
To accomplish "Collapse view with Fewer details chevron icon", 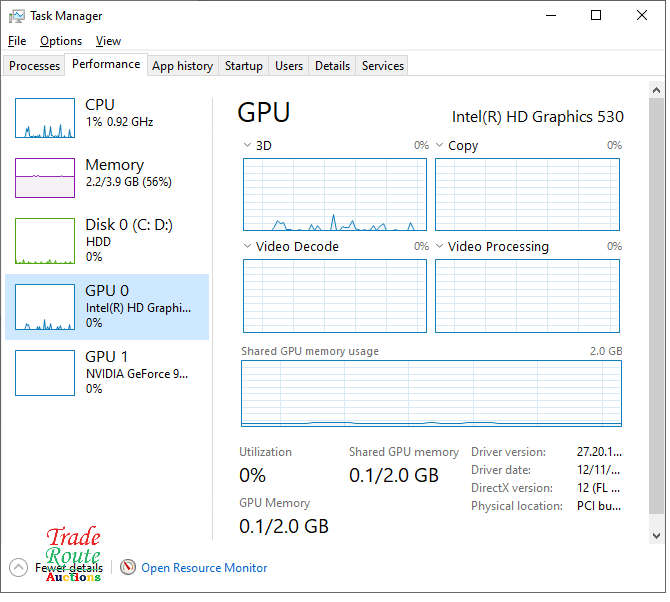I will pyautogui.click(x=18, y=568).
